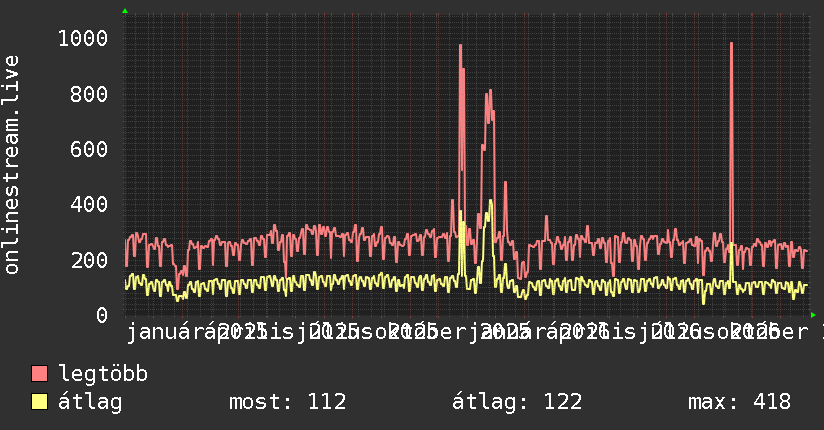Click the y-axis label 1000
The height and width of the screenshot is (430, 824).
point(83,38)
